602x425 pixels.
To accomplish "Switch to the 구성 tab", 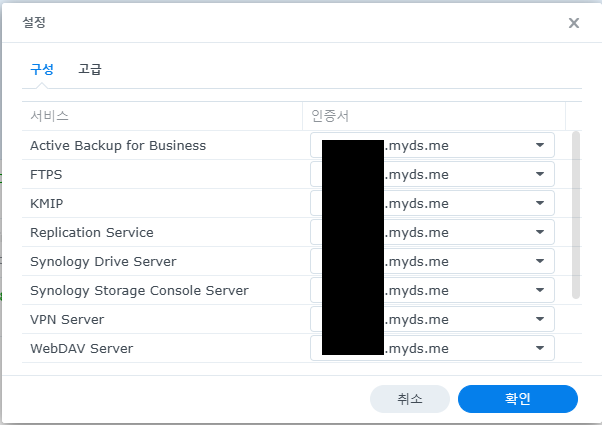I will click(42, 69).
